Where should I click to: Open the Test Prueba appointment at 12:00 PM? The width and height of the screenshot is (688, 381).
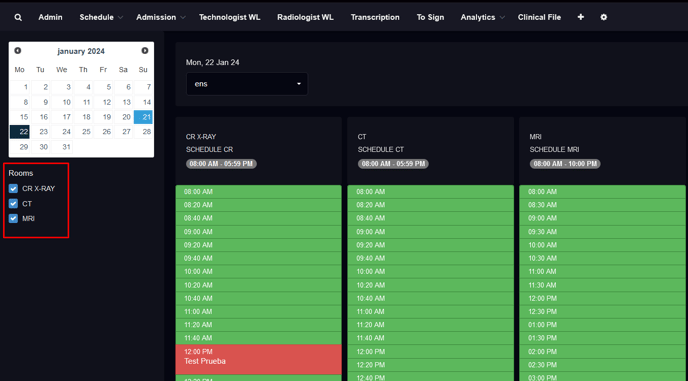tap(258, 359)
